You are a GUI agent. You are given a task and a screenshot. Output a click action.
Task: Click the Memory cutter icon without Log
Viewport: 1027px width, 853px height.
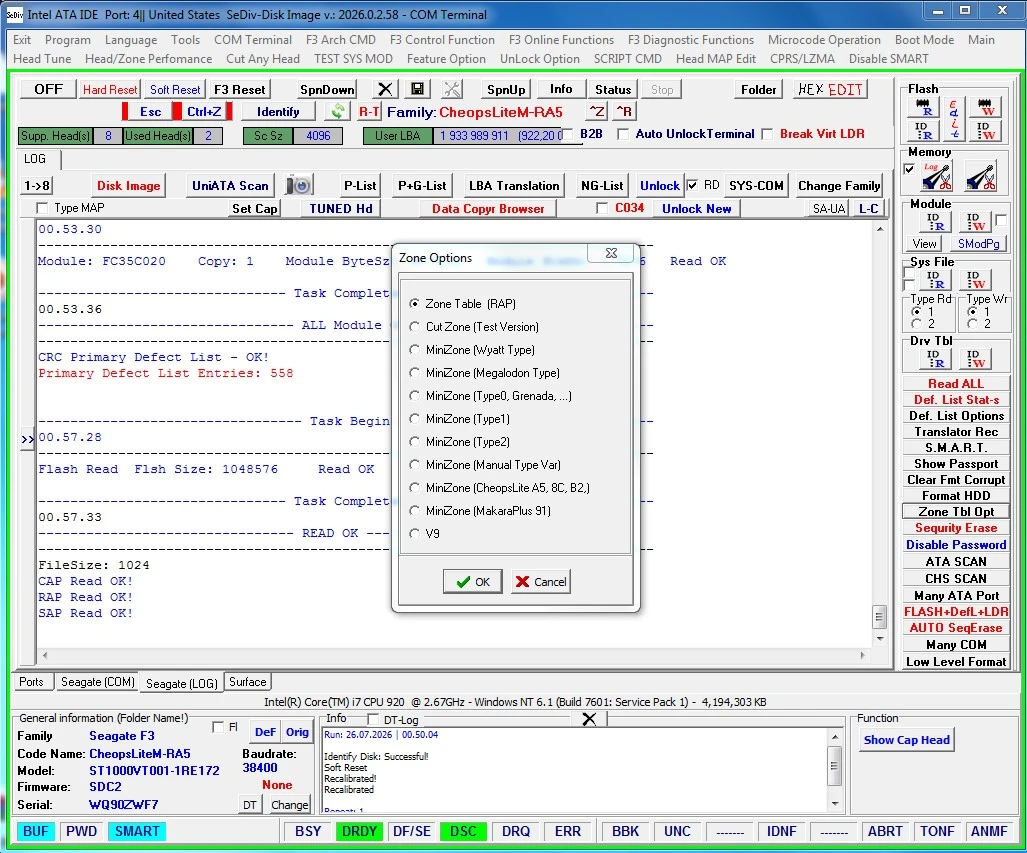point(980,176)
